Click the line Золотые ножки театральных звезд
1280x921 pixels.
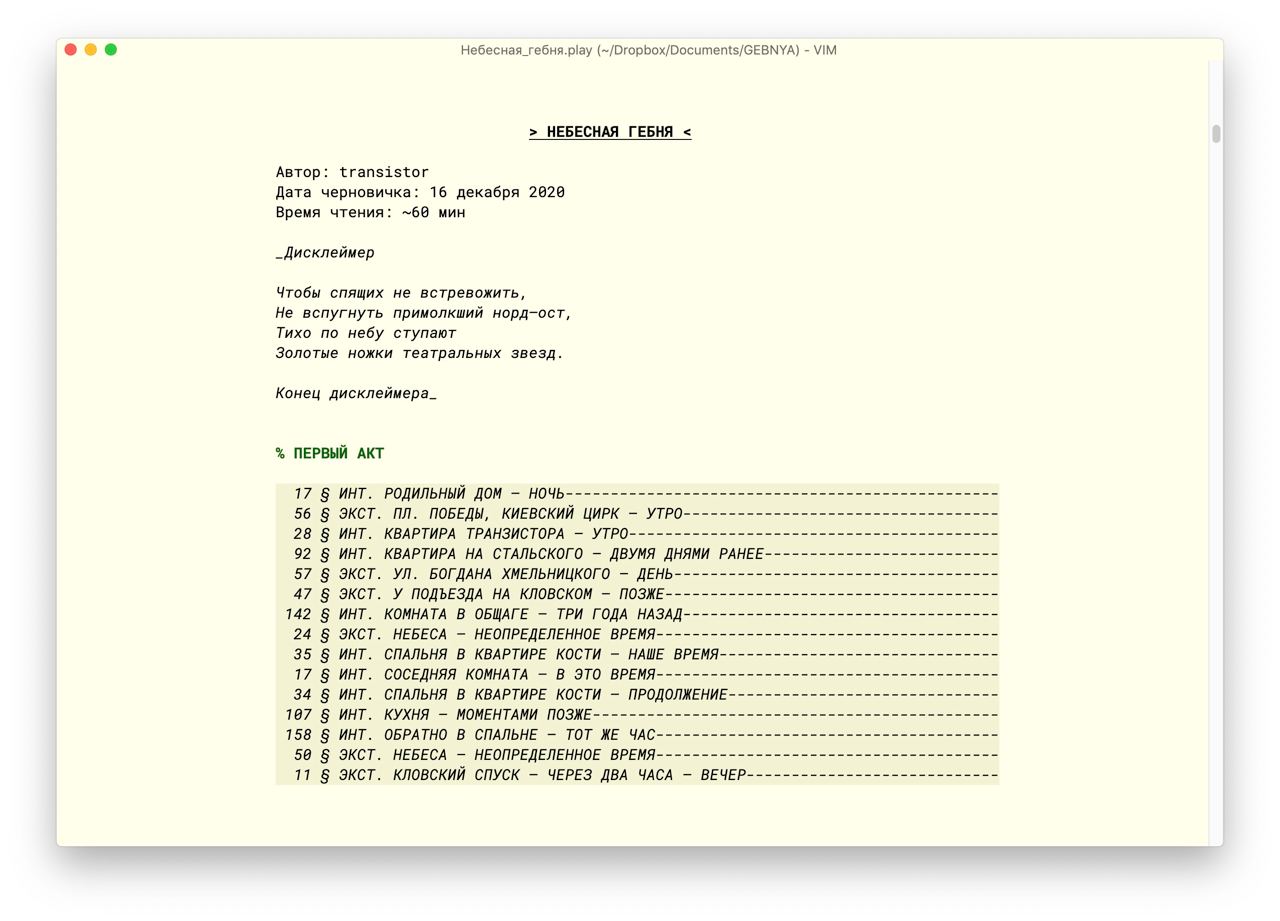point(420,353)
